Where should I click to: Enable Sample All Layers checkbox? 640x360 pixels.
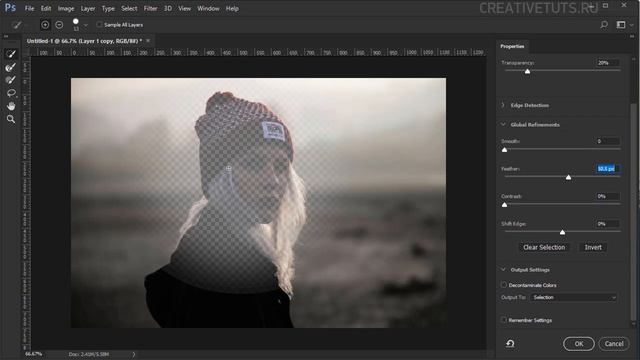(x=99, y=24)
